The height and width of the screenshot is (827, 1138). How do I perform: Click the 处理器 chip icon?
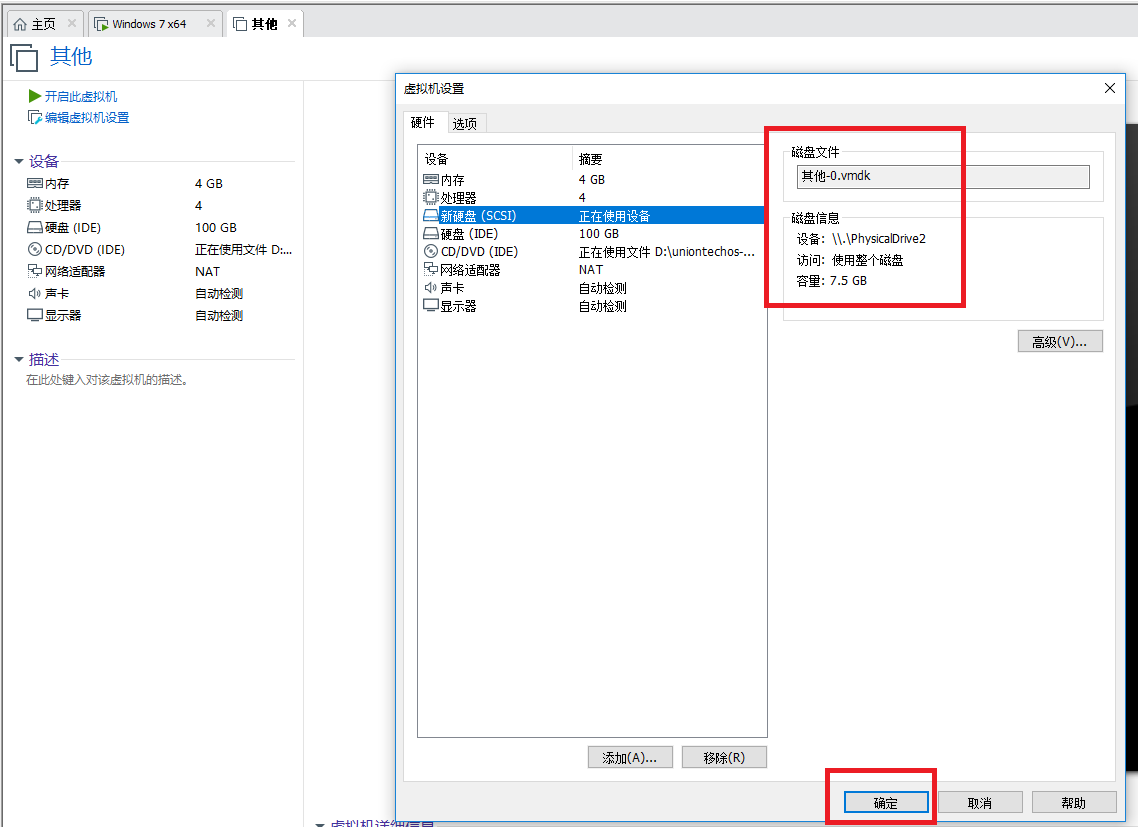(x=33, y=205)
